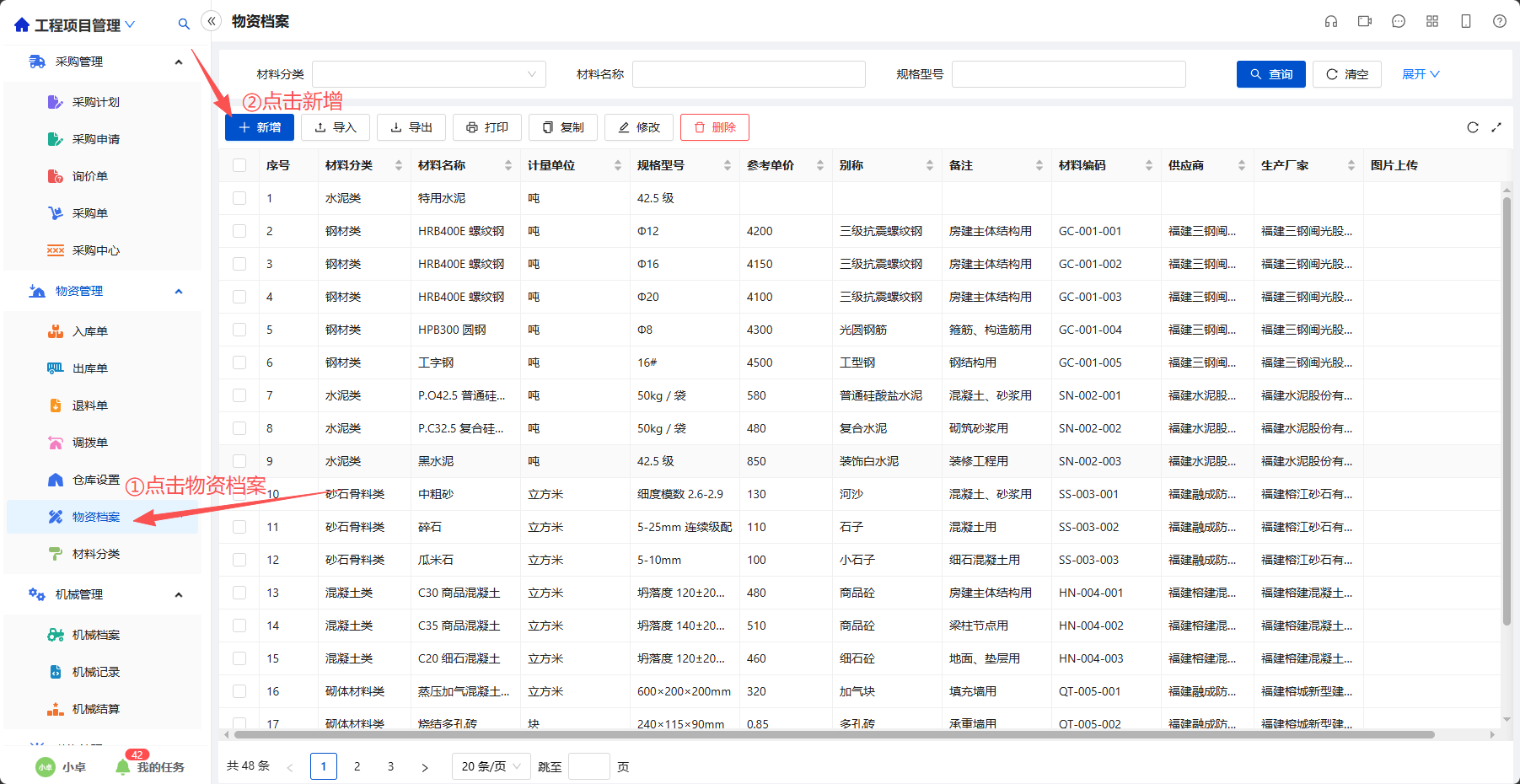Image resolution: width=1520 pixels, height=784 pixels.
Task: Open the 材料分类 filter dropdown
Action: (x=429, y=74)
